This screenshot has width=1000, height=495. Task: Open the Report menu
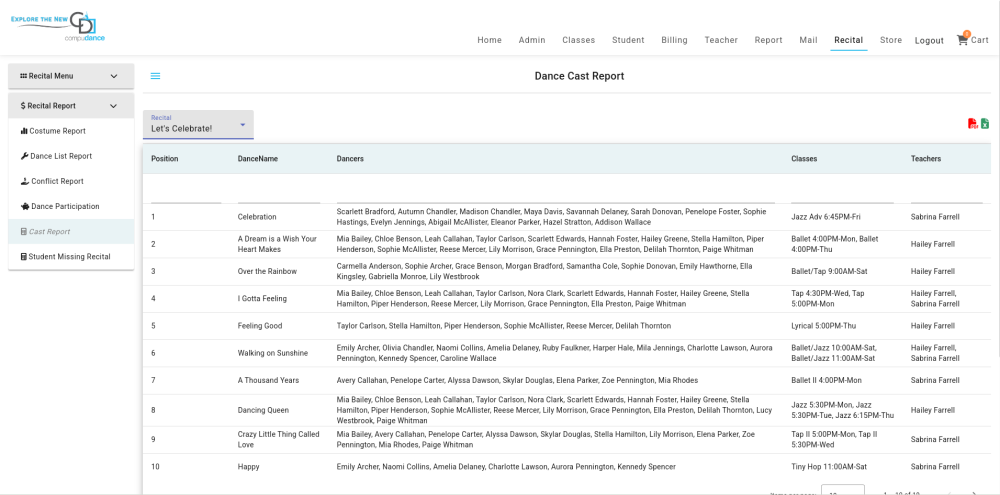[768, 40]
